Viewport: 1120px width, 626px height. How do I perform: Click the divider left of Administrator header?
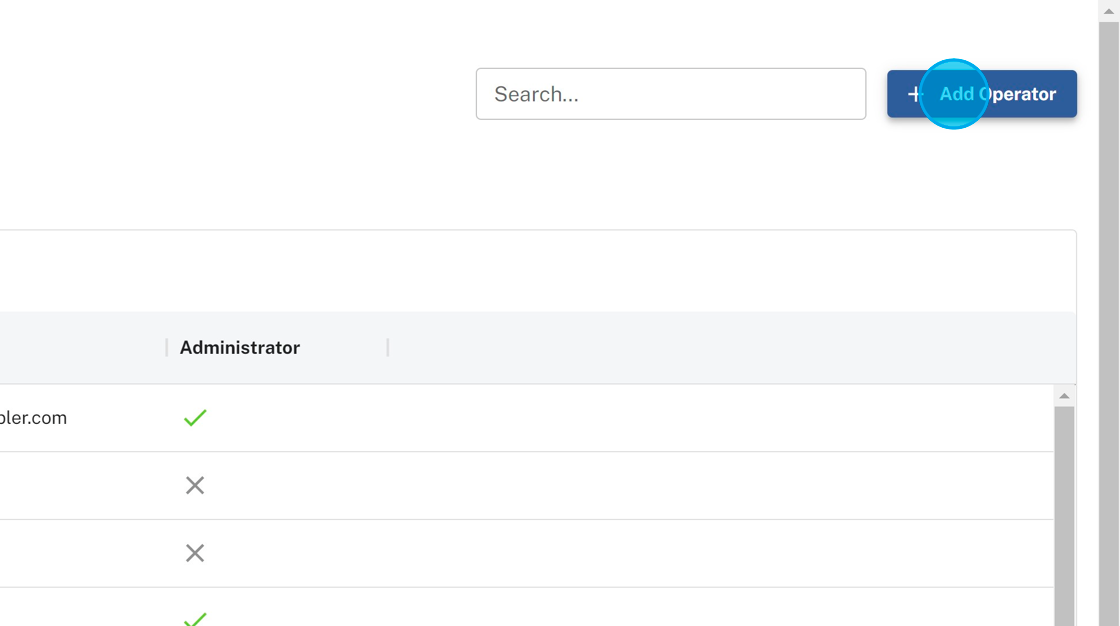click(167, 348)
